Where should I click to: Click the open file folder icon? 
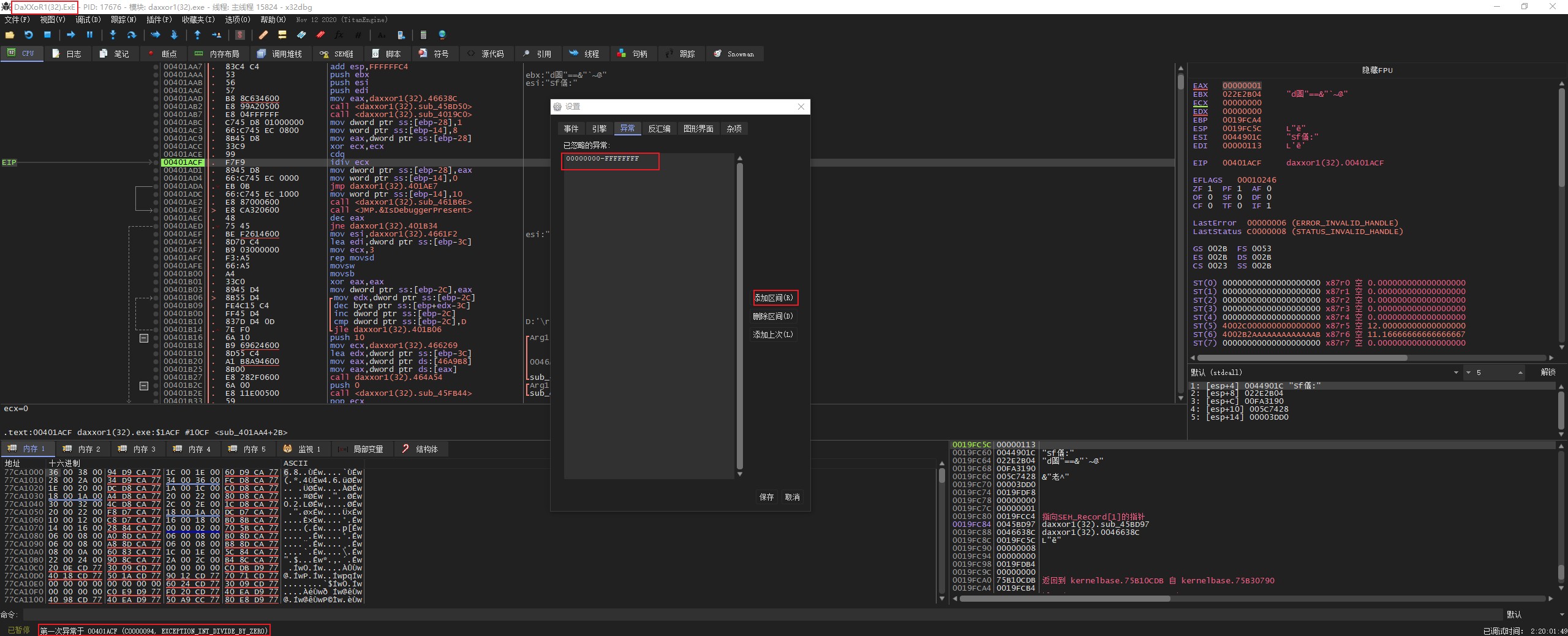click(x=10, y=35)
